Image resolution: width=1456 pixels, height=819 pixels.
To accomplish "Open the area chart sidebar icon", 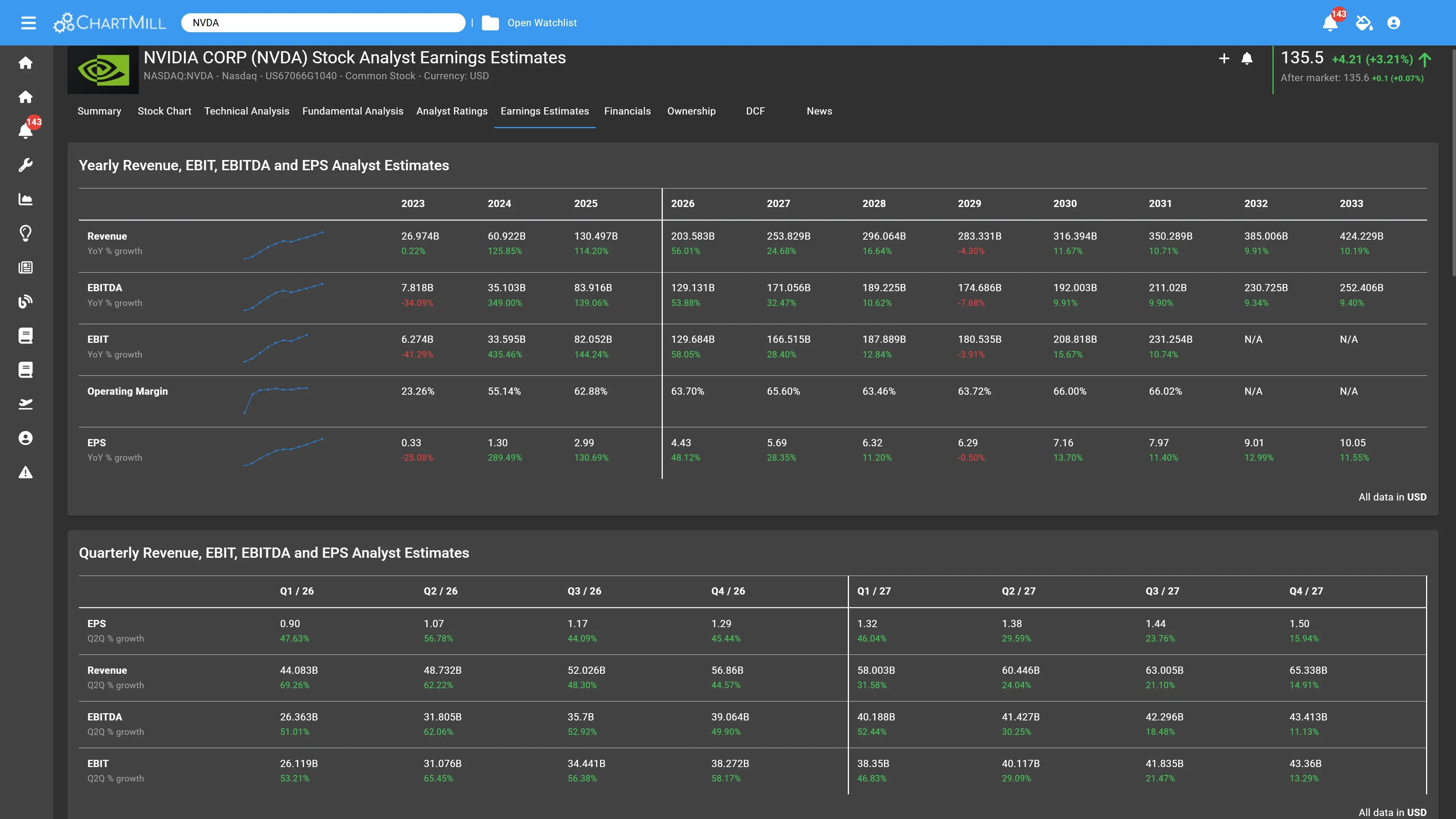I will tap(25, 199).
